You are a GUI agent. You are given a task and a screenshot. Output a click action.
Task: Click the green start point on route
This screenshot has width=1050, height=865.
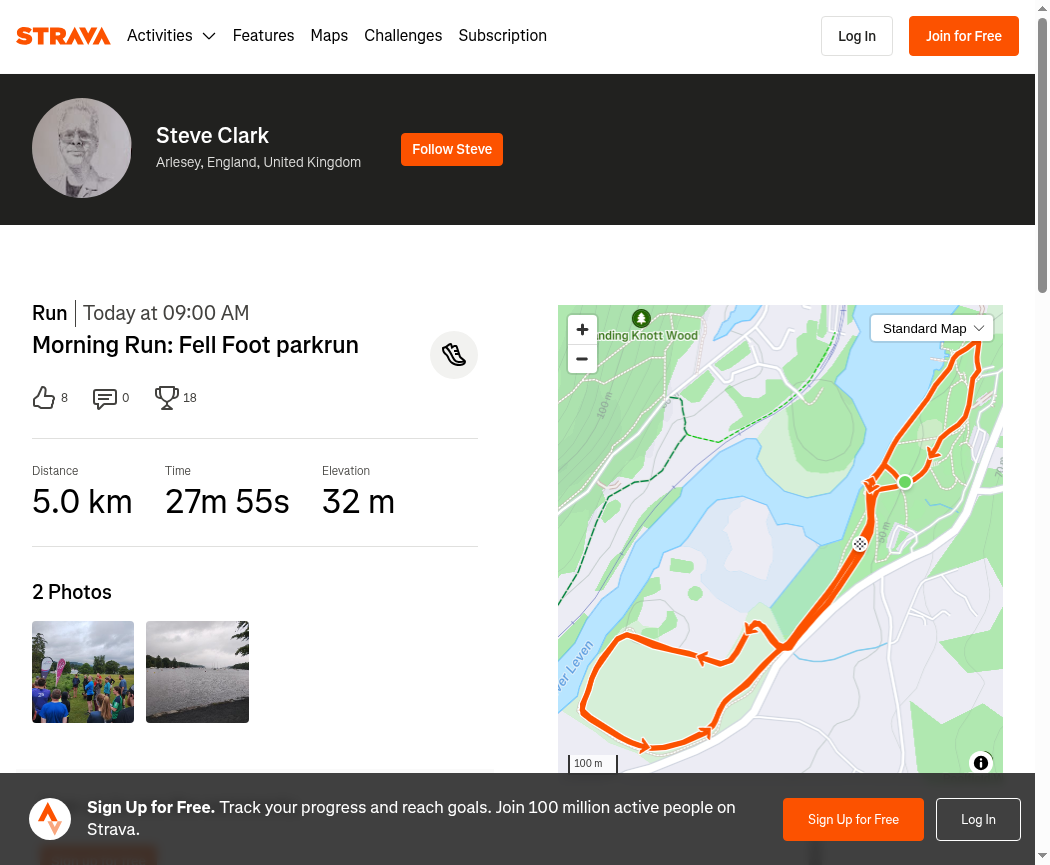(905, 481)
